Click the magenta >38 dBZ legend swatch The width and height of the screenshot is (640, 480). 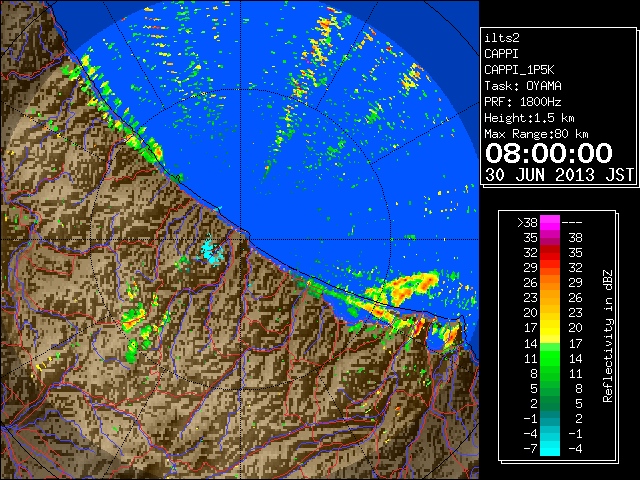(x=550, y=223)
